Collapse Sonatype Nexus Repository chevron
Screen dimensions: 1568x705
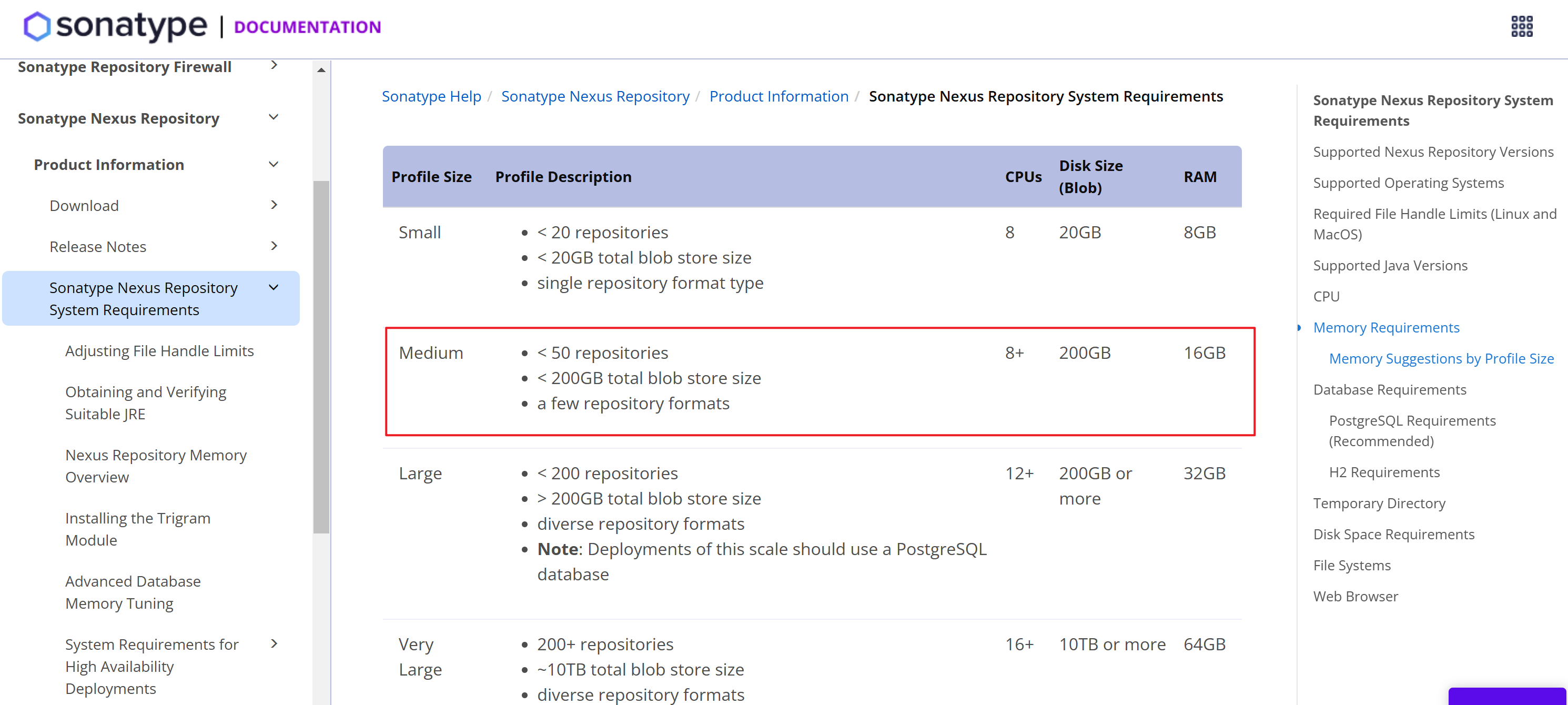click(274, 117)
